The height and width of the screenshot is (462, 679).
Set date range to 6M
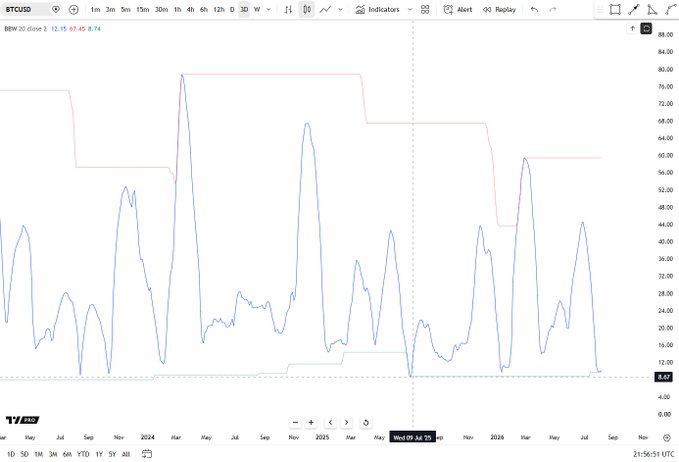[x=67, y=454]
